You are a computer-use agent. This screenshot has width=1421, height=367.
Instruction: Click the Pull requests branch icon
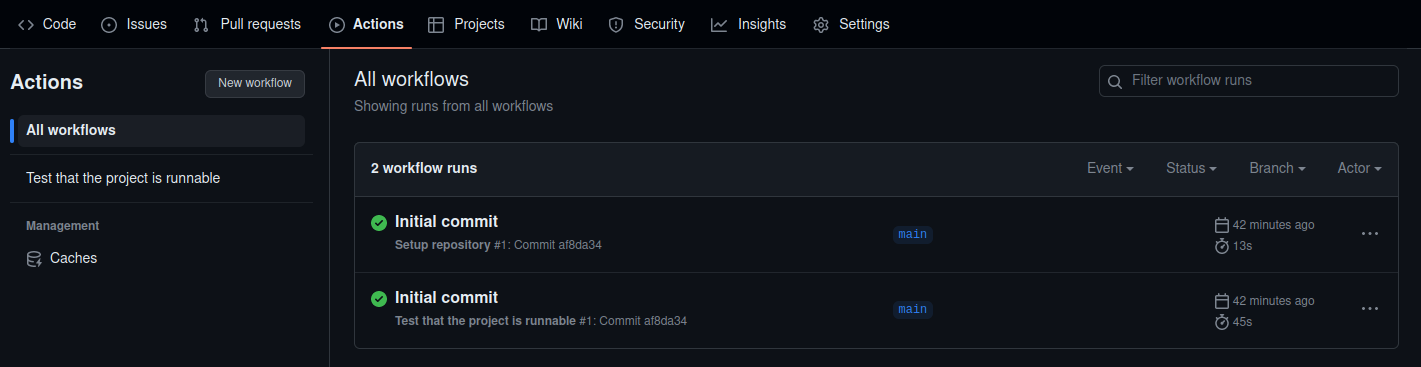pos(201,24)
